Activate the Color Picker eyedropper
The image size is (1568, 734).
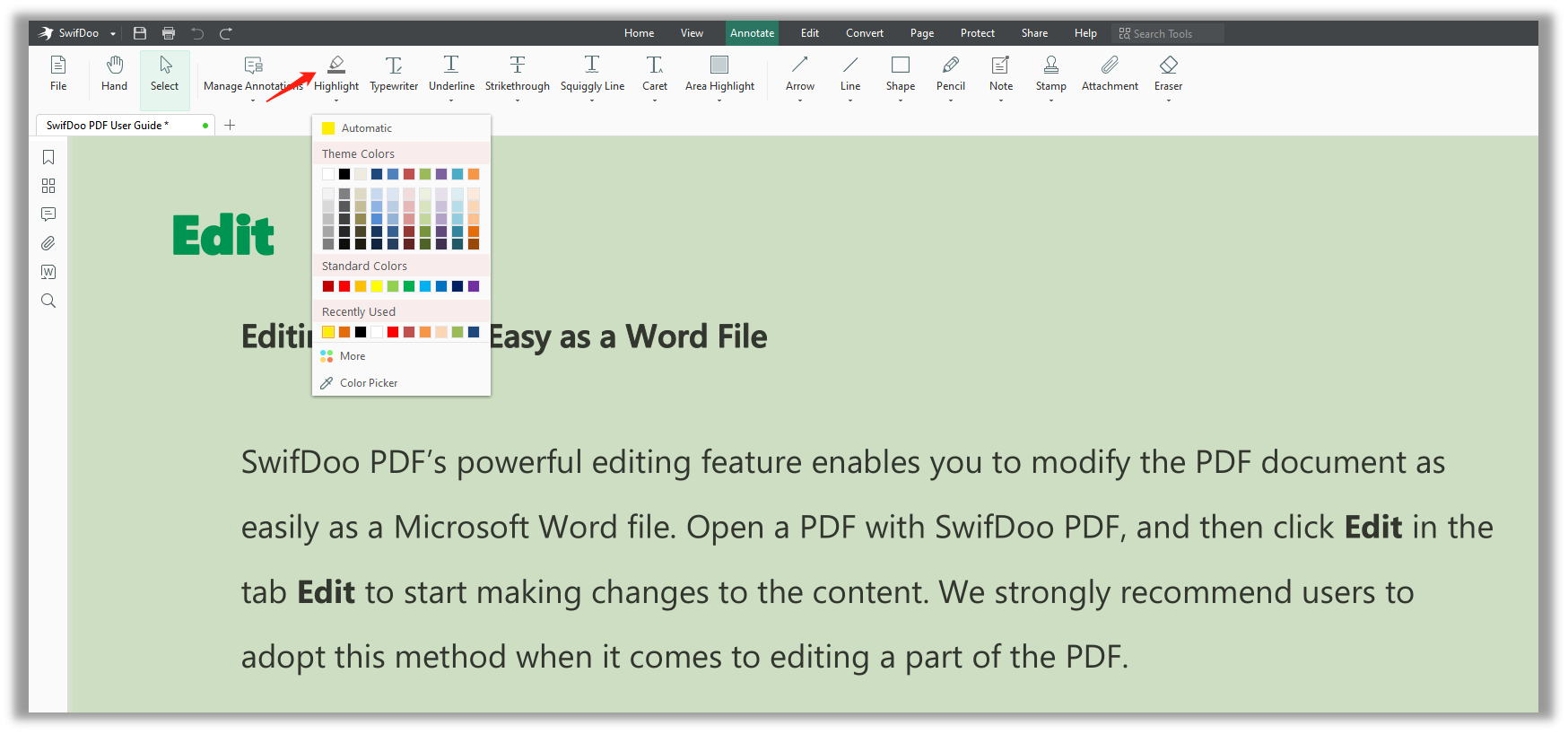tap(401, 383)
